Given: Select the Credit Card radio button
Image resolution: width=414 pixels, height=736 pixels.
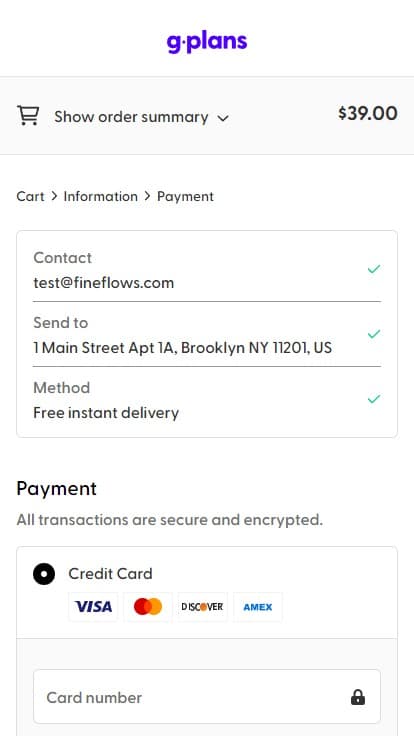Looking at the screenshot, I should click(x=44, y=574).
